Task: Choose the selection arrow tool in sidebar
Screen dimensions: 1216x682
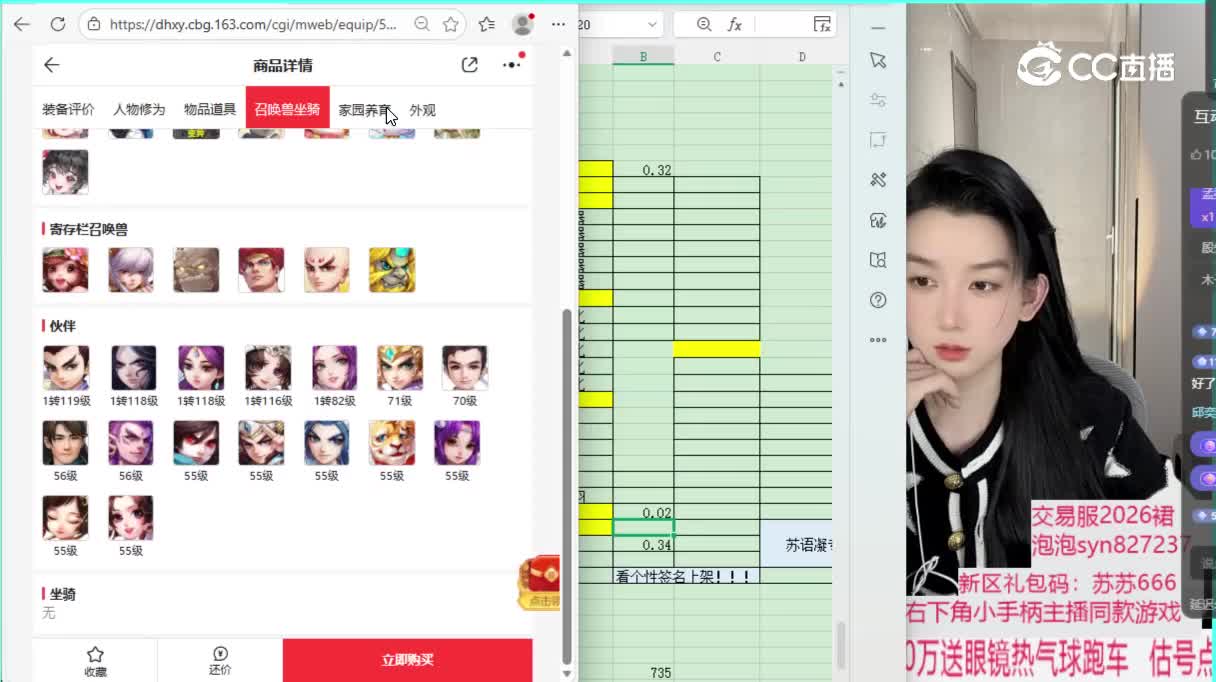Action: [x=878, y=60]
